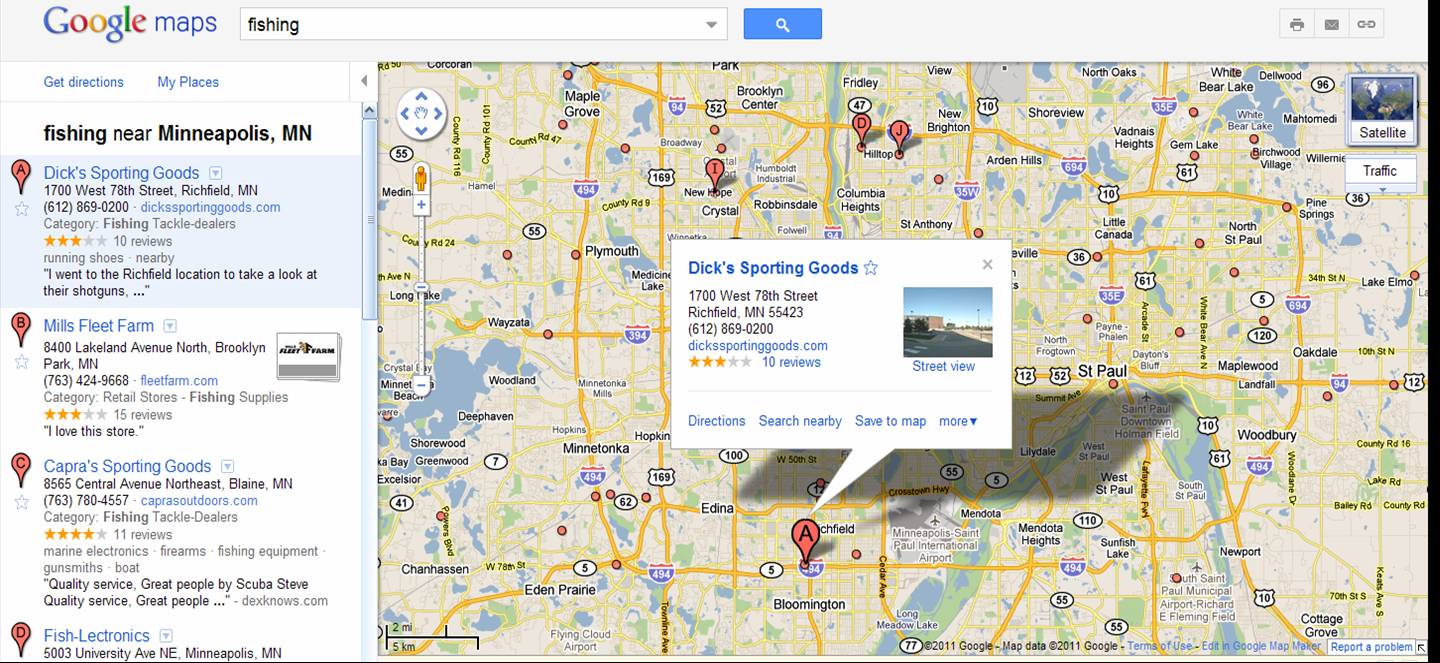Expand the 'more' menu in info popup
Viewport: 1440px width, 663px height.
tap(958, 421)
